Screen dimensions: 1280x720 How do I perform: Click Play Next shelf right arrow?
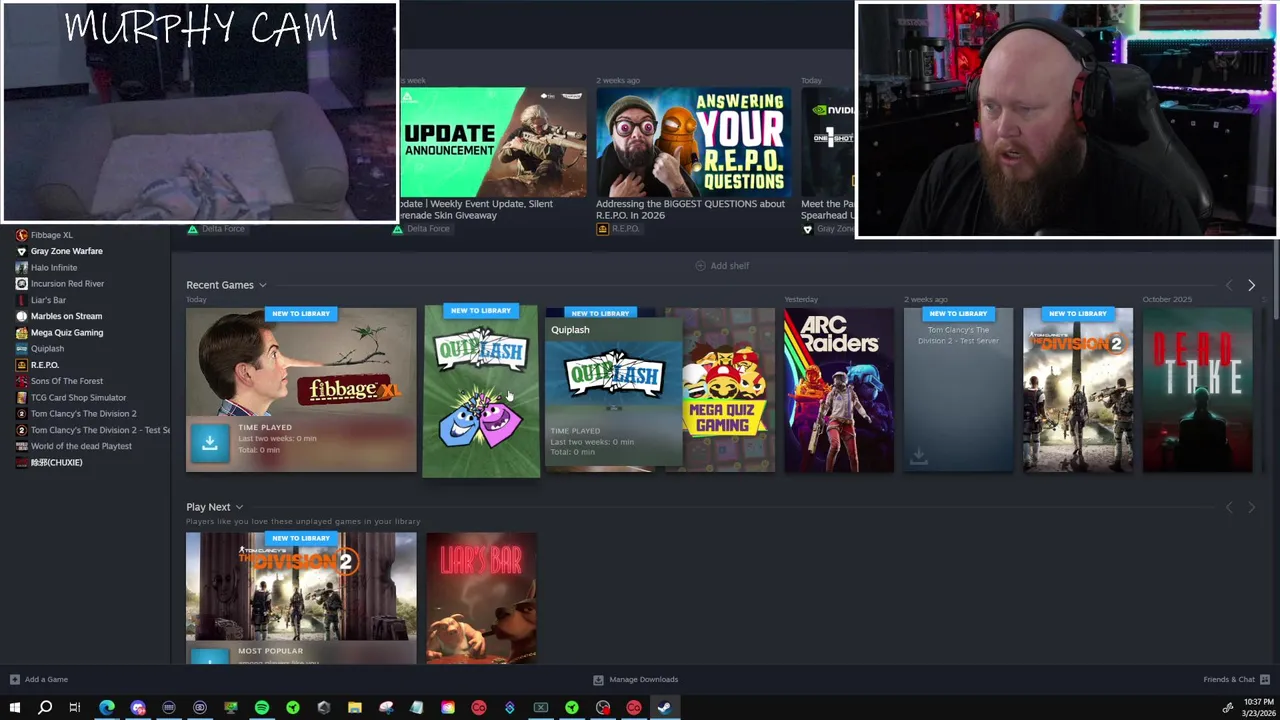click(x=1251, y=508)
